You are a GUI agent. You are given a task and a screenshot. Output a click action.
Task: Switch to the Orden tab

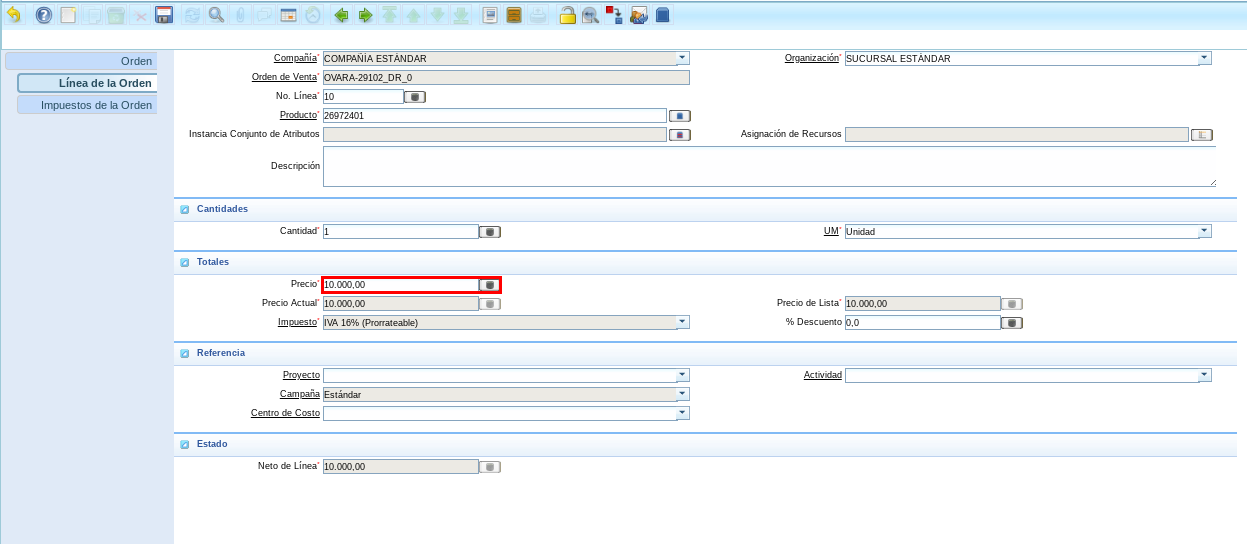tap(81, 61)
